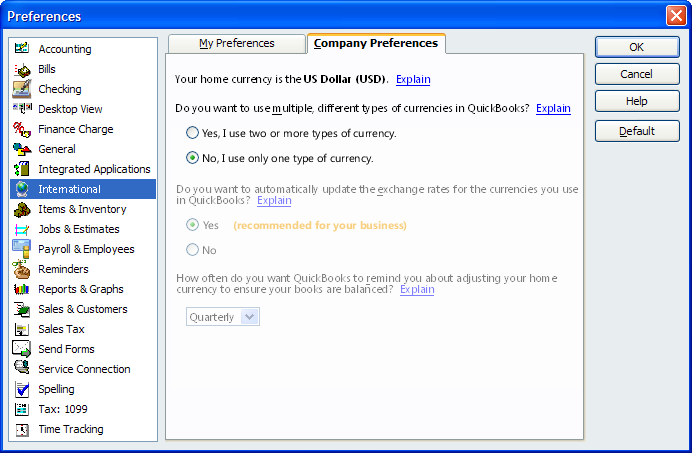Select the Desktop View category label
The width and height of the screenshot is (692, 453).
(x=70, y=109)
